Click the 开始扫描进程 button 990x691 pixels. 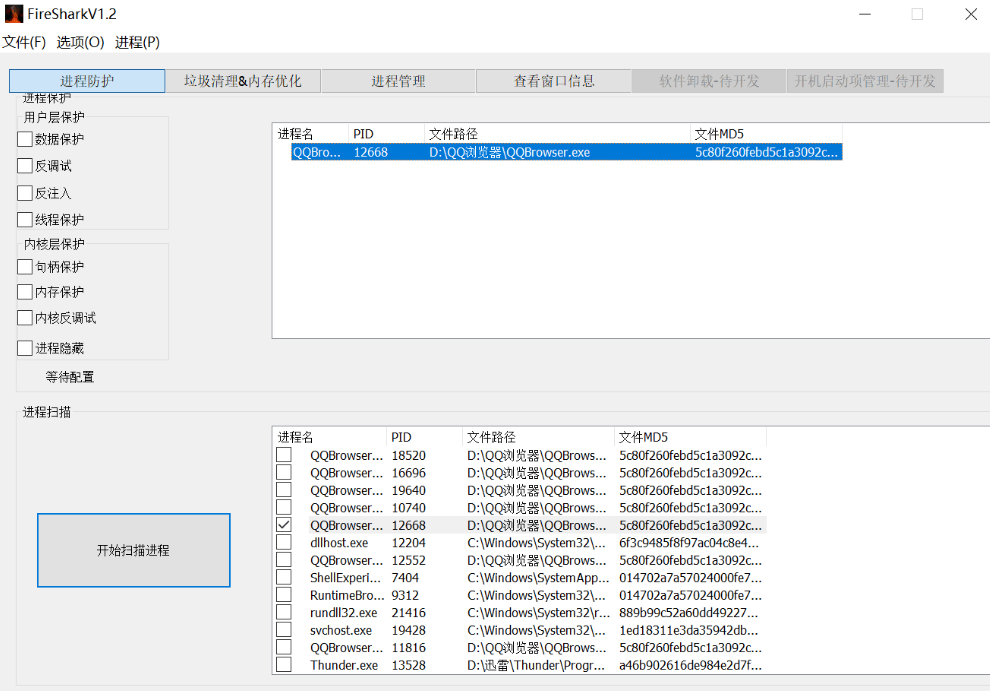pyautogui.click(x=134, y=550)
